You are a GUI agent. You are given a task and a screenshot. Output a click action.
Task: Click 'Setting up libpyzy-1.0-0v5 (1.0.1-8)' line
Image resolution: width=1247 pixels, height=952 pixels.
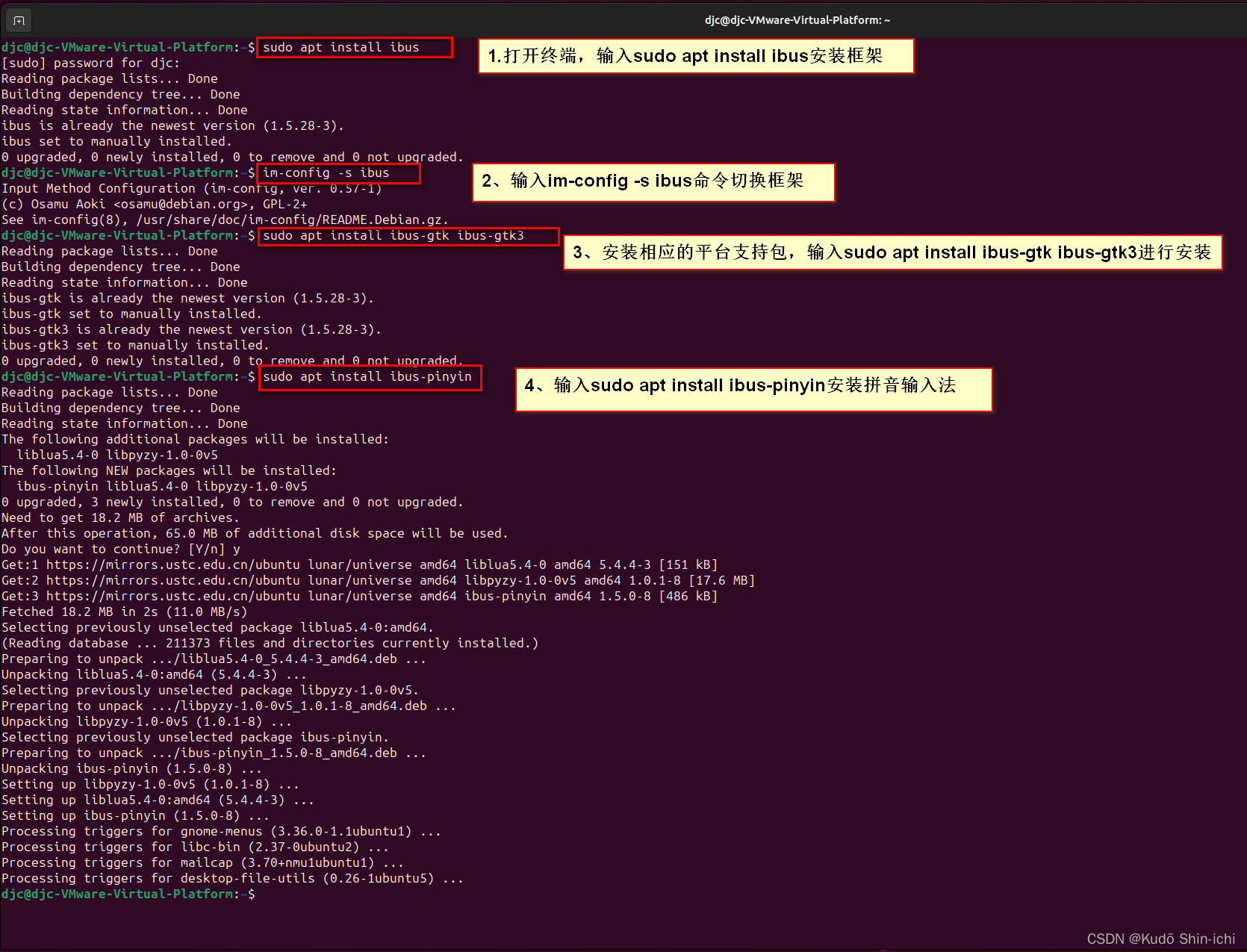(x=150, y=784)
